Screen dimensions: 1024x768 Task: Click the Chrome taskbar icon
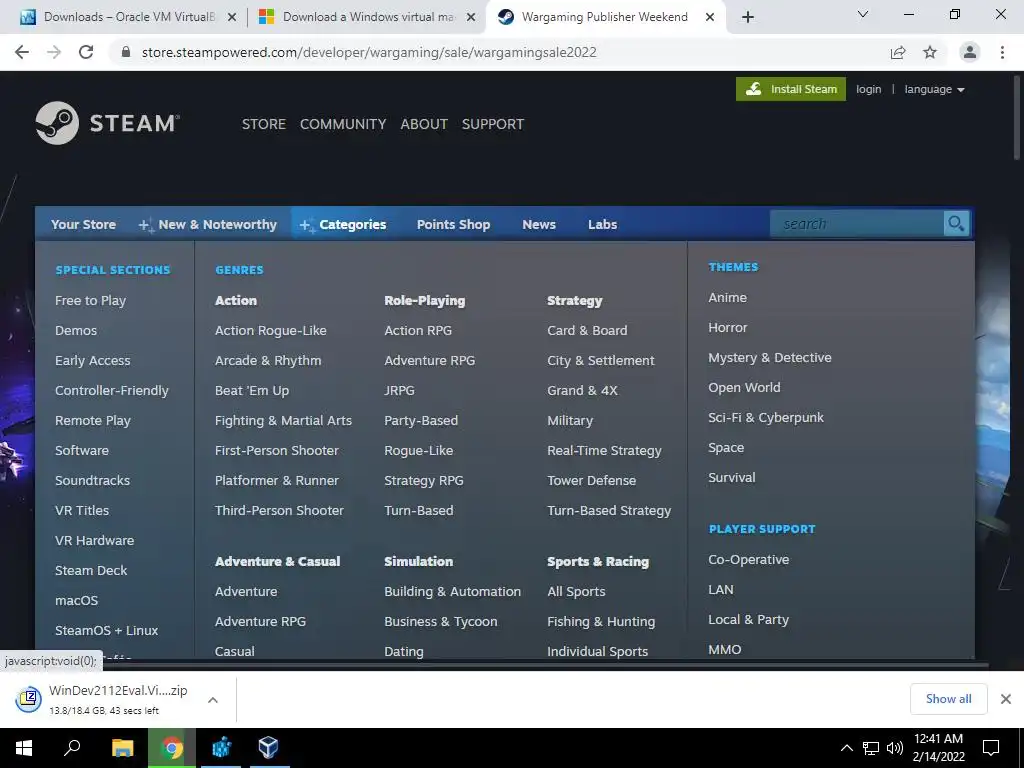pos(172,748)
